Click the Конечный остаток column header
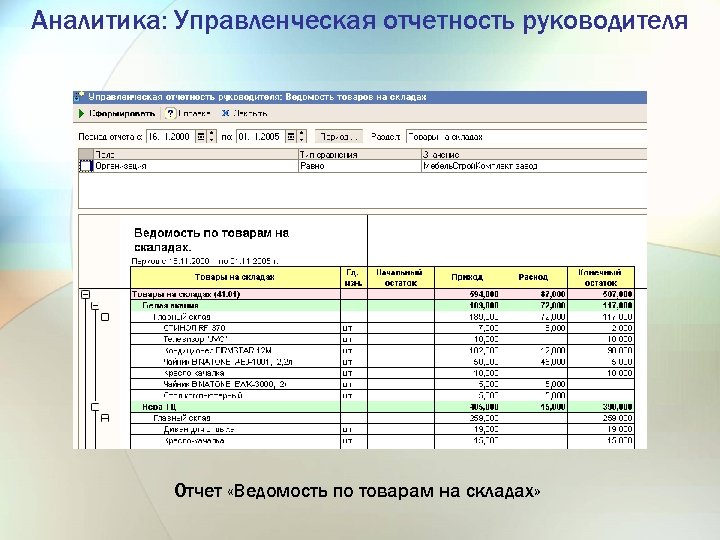This screenshot has width=720, height=540. (601, 277)
